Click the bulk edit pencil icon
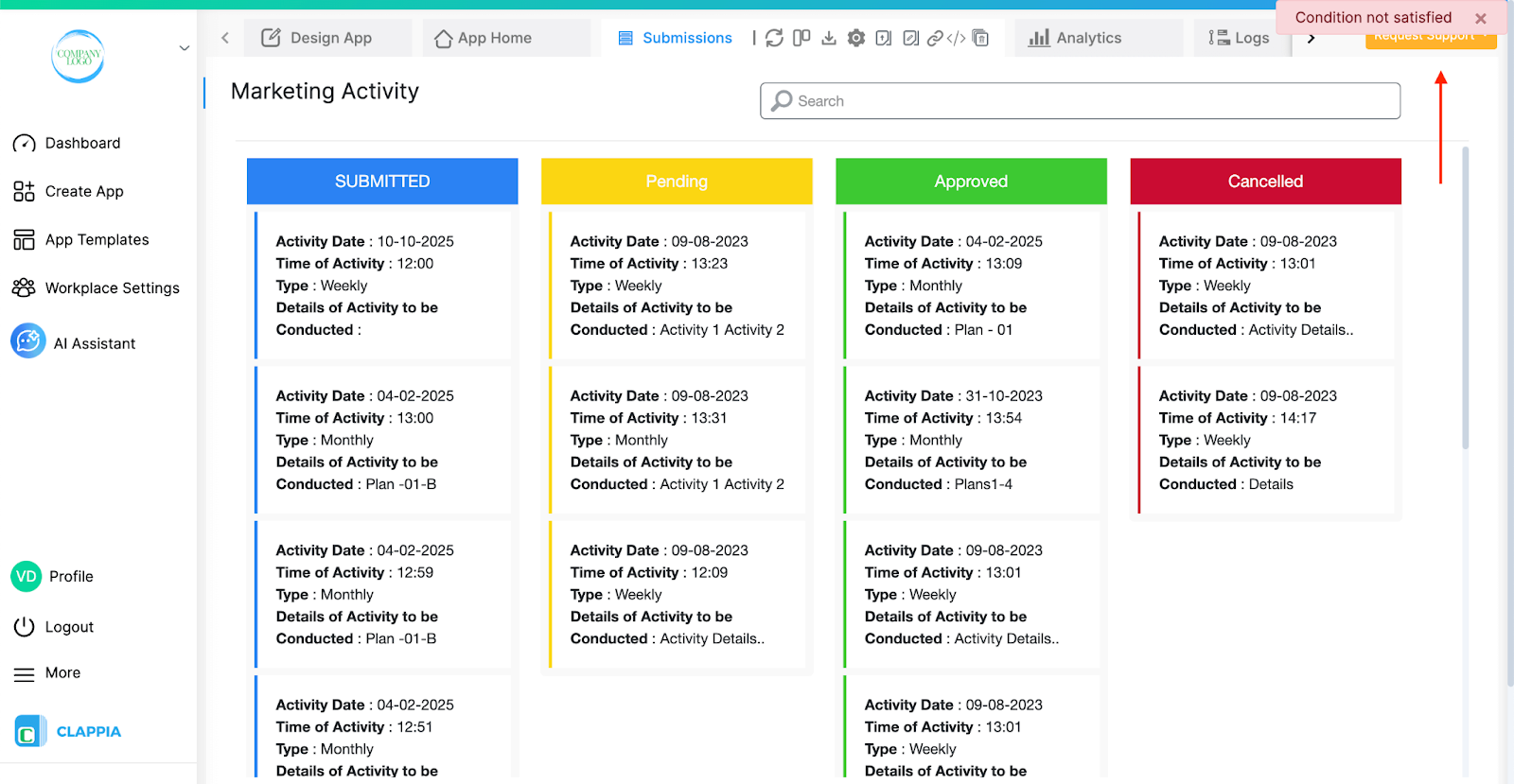This screenshot has width=1514, height=784. (x=910, y=38)
